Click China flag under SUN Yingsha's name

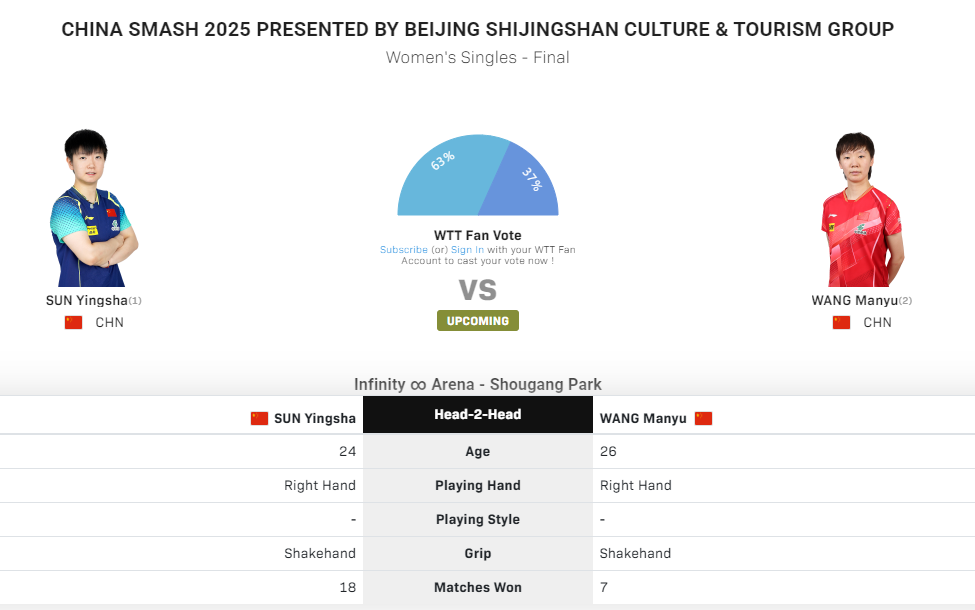[x=73, y=322]
